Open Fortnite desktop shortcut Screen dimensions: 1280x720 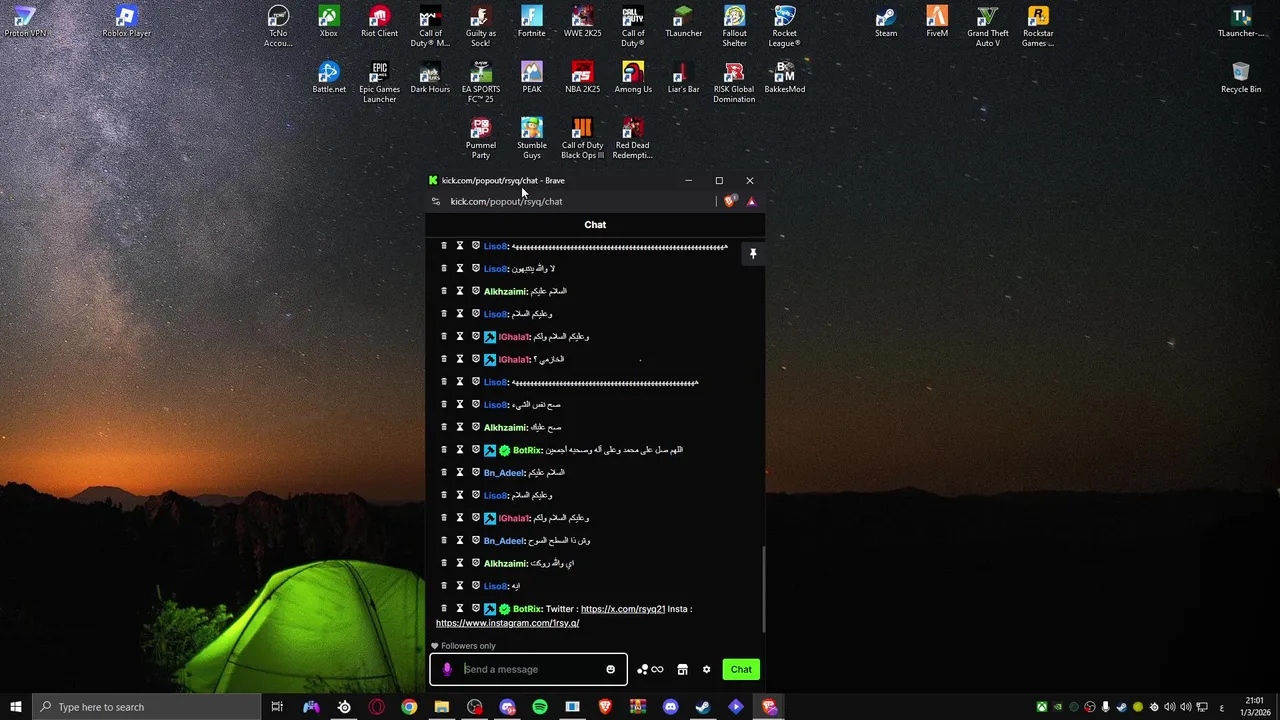pyautogui.click(x=532, y=23)
